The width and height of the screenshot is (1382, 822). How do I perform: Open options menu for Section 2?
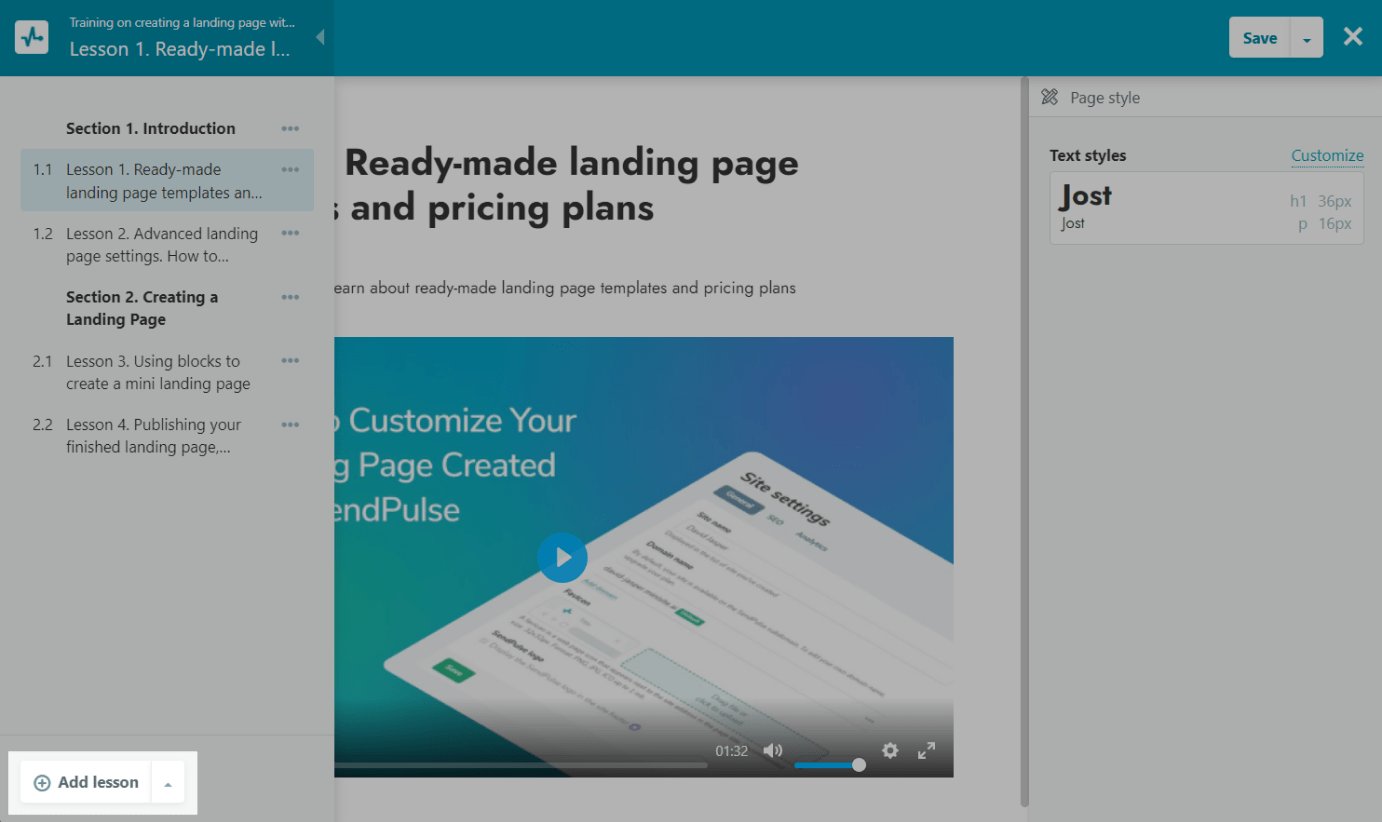click(290, 298)
